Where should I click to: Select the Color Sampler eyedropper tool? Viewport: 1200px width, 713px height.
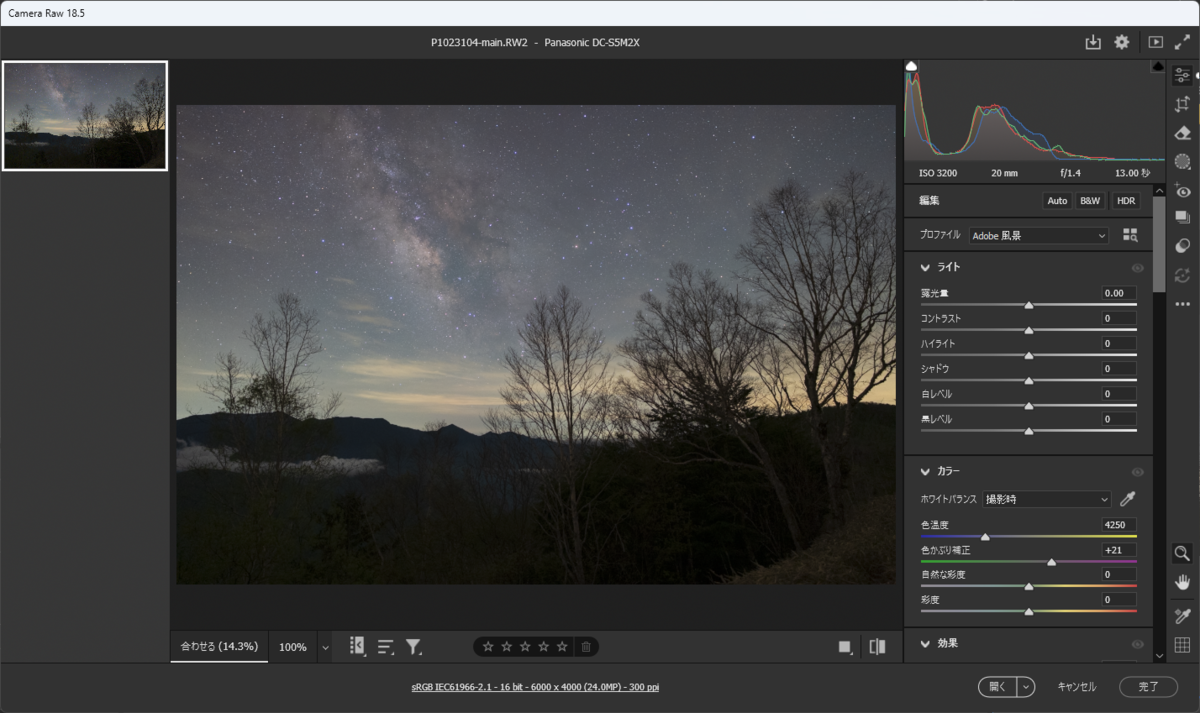click(x=1182, y=617)
